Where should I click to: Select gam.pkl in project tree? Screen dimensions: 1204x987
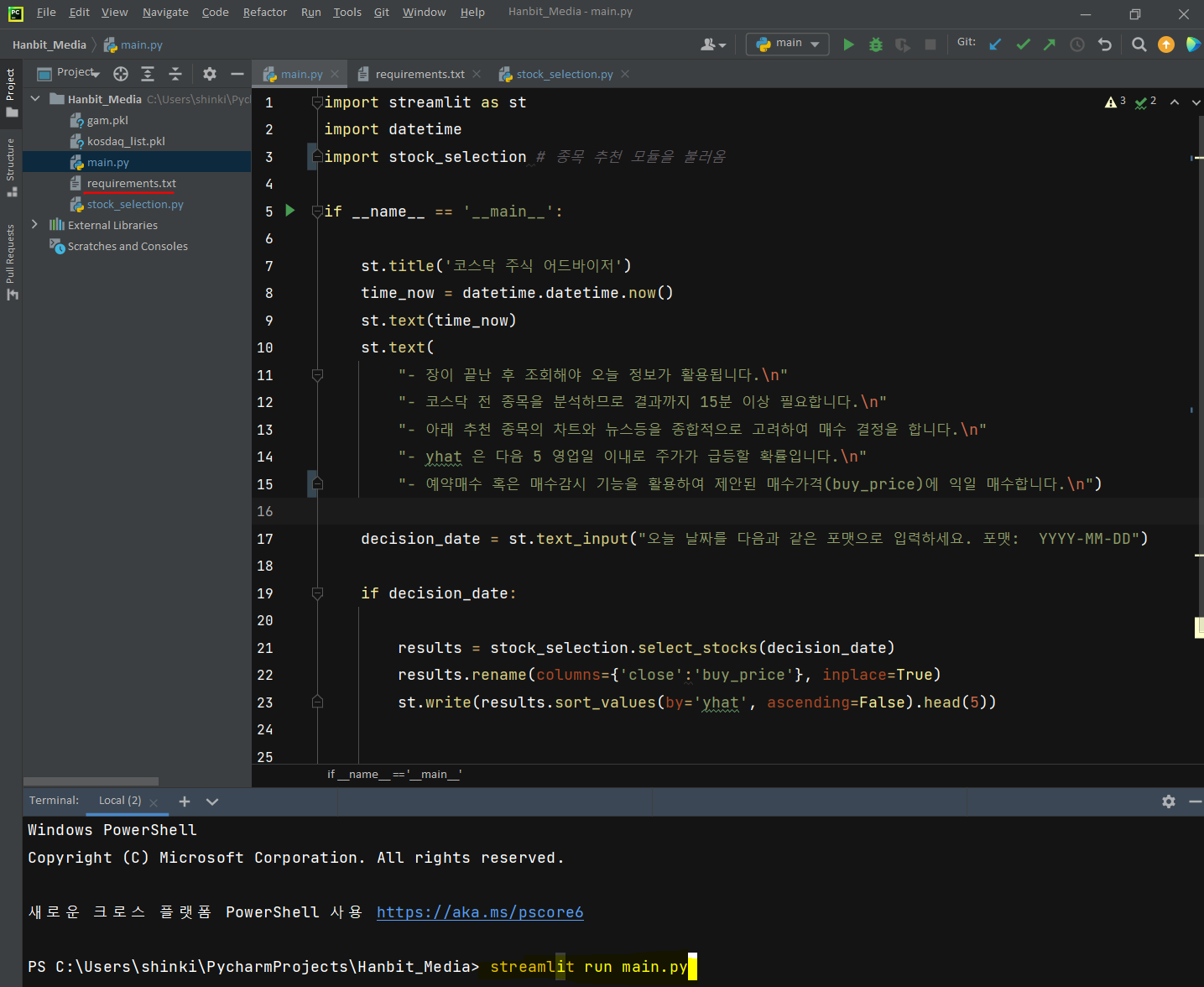coord(107,120)
